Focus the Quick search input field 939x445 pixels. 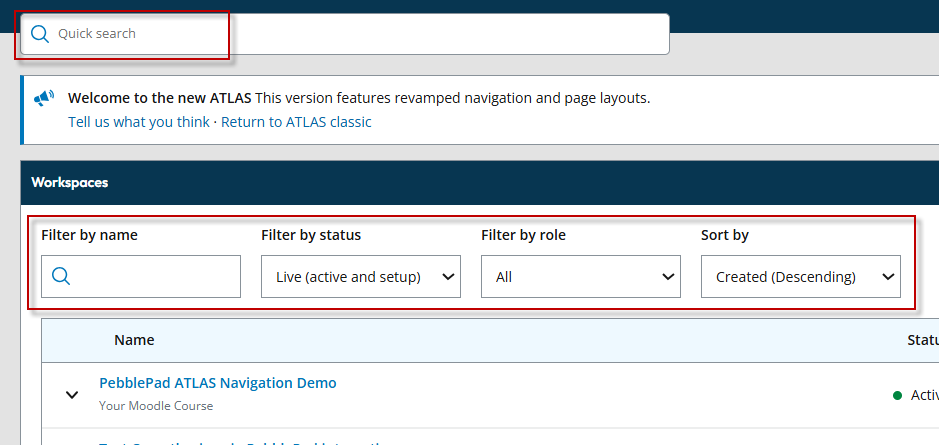345,34
